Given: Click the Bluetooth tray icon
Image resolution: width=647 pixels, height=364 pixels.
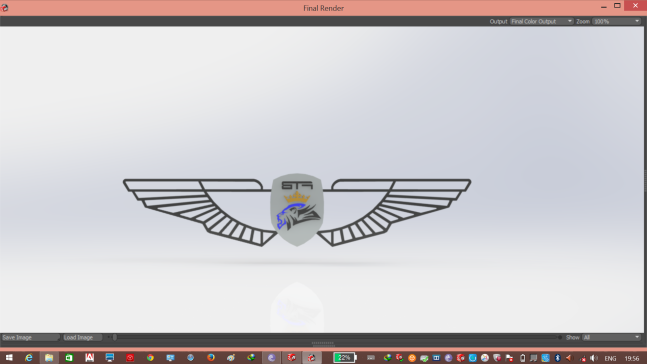Looking at the screenshot, I should (x=558, y=358).
